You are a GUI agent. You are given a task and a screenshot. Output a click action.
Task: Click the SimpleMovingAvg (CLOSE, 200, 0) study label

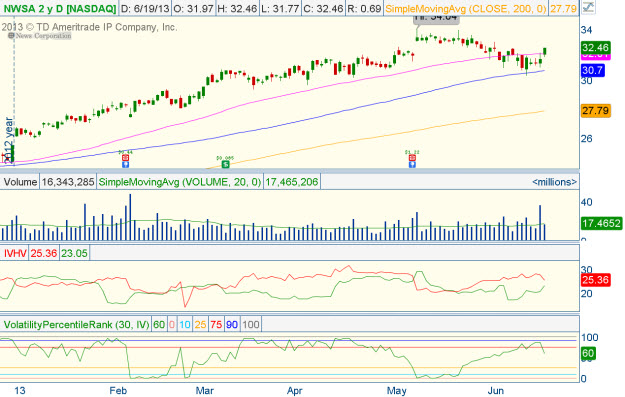pos(466,8)
